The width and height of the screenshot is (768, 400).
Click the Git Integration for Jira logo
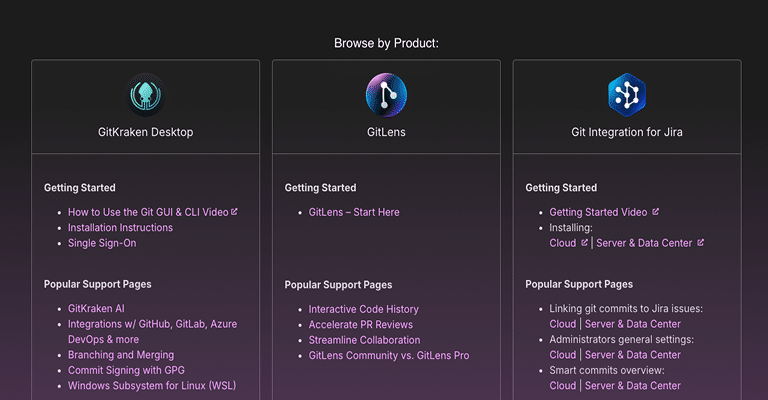pos(627,94)
